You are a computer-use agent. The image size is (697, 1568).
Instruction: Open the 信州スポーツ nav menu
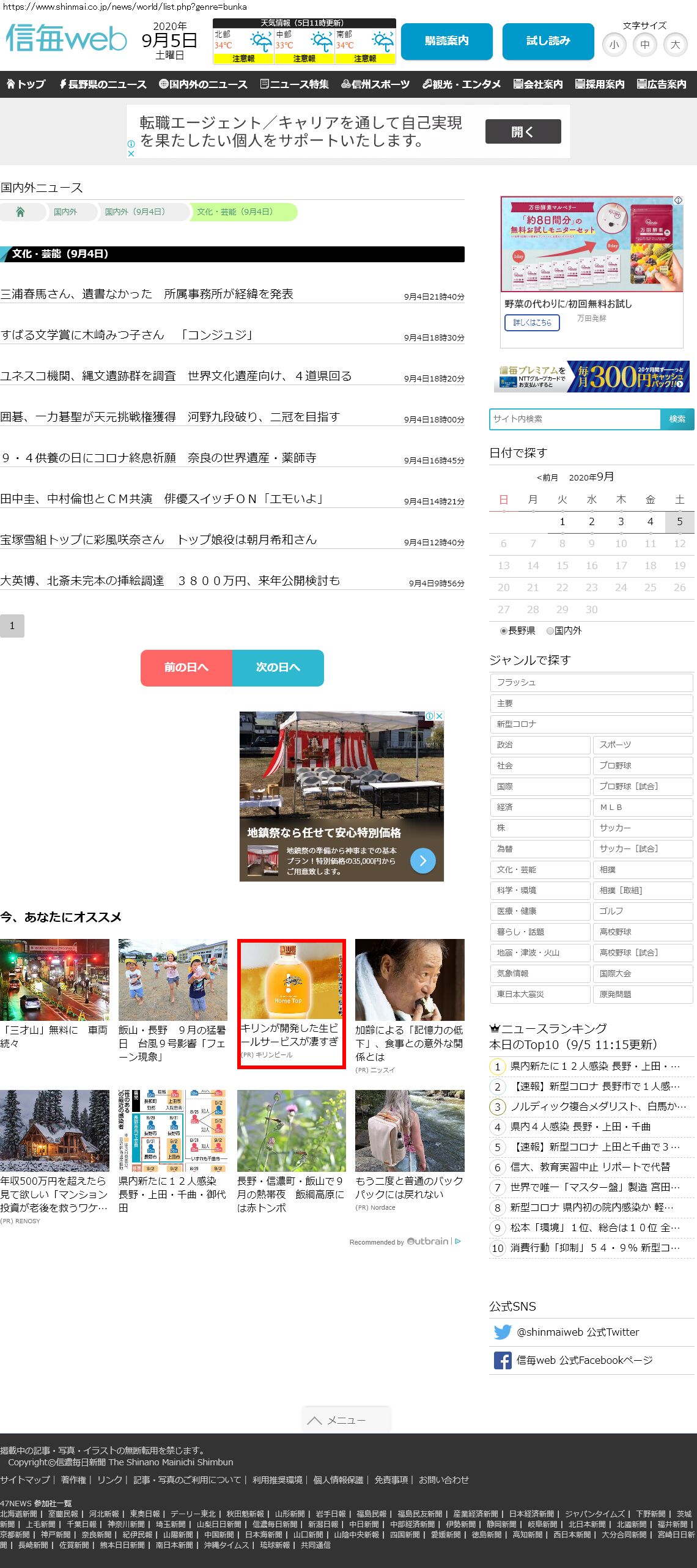[x=375, y=84]
